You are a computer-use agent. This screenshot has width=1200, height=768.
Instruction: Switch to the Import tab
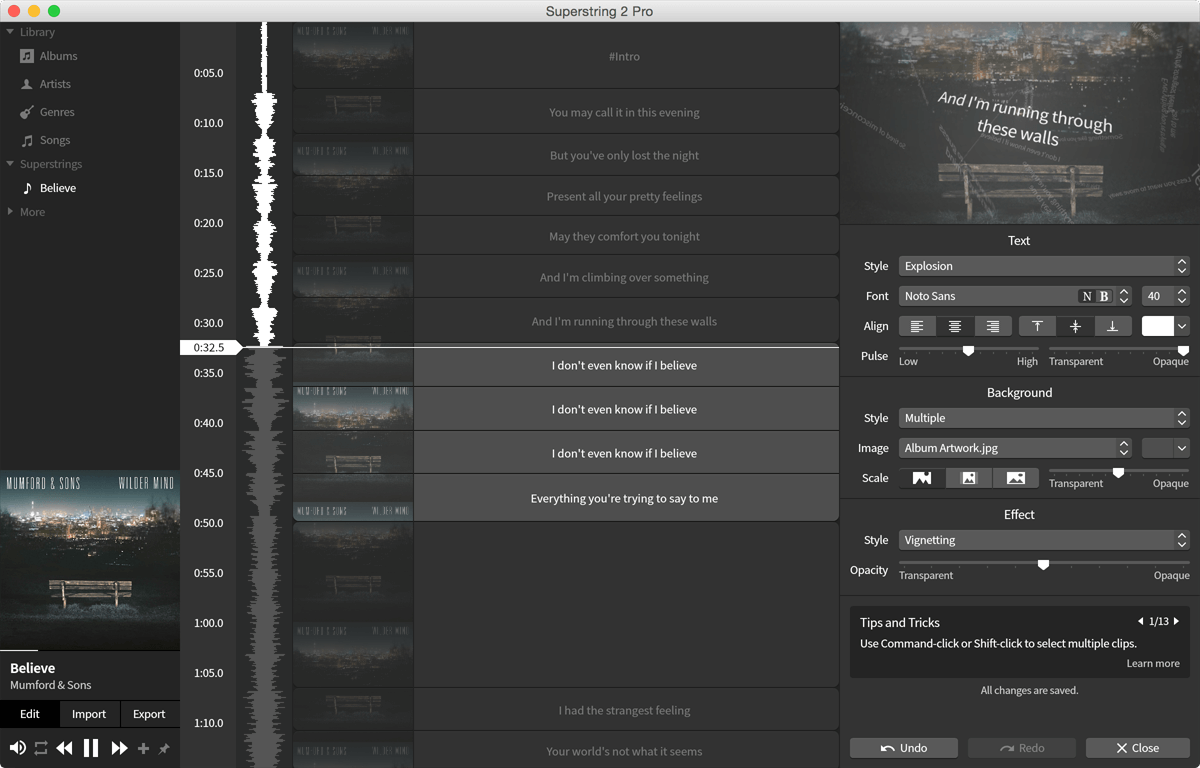(x=89, y=714)
